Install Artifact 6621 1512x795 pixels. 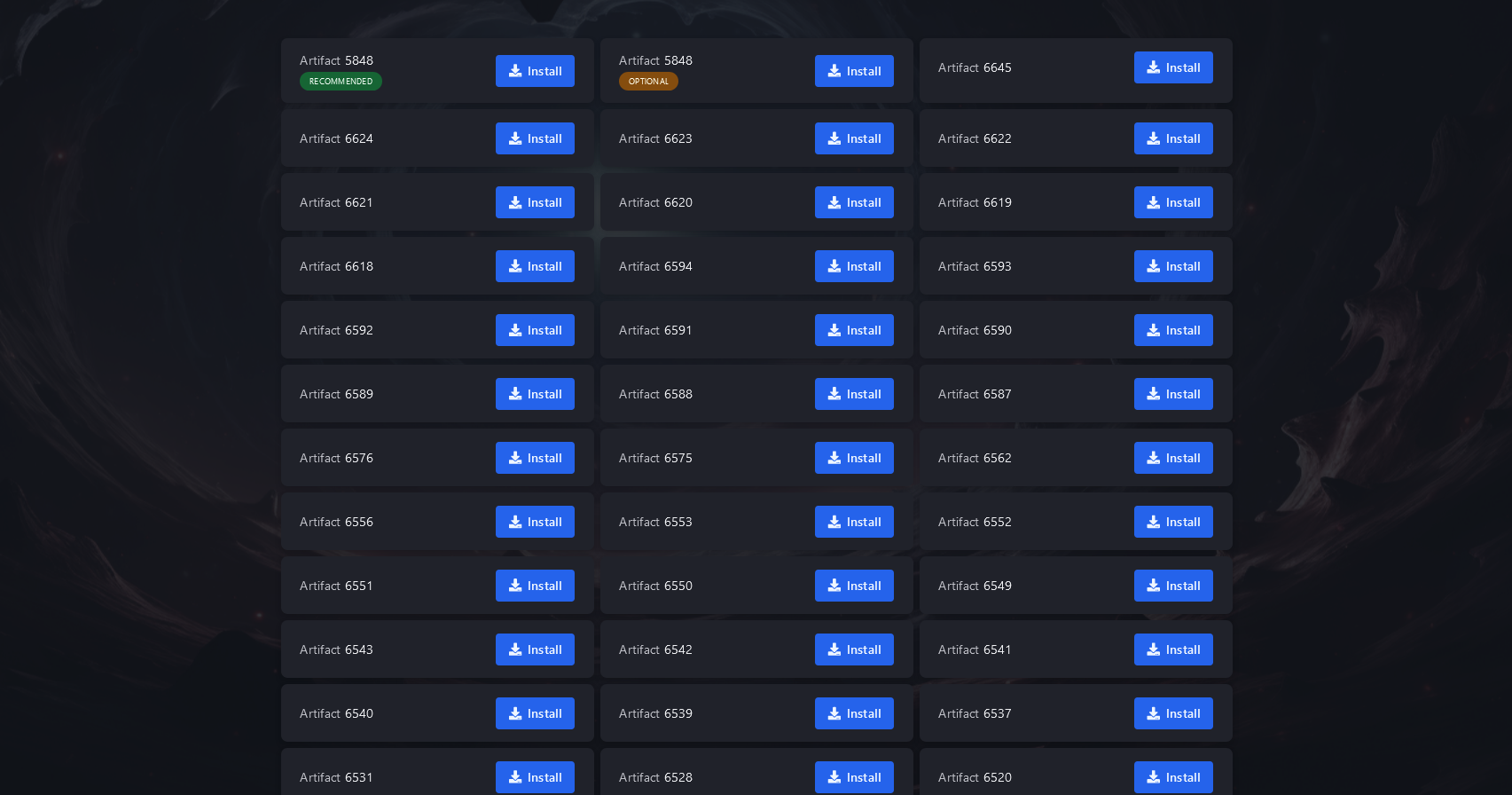(535, 202)
